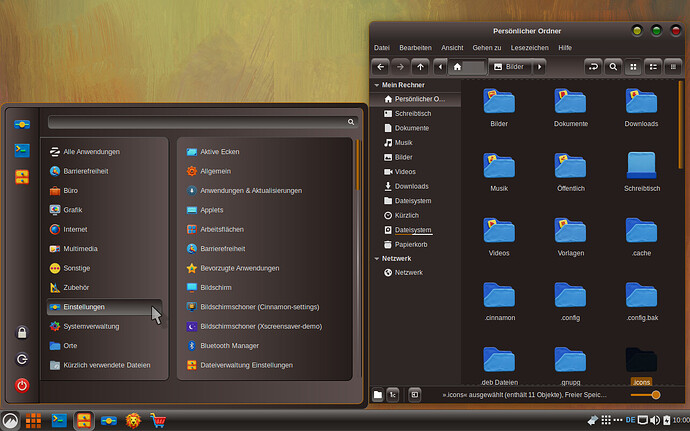
Task: Toggle the location entry path button
Action: click(591, 67)
